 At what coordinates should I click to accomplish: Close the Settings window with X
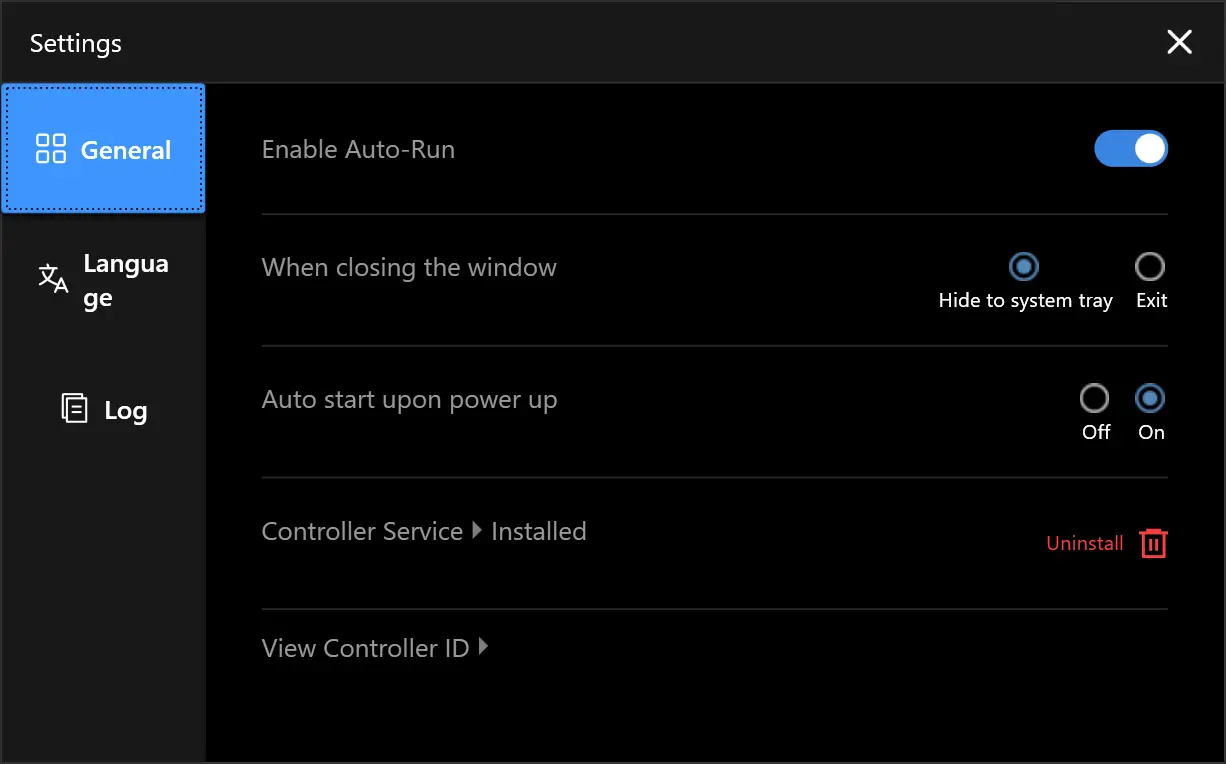[1180, 42]
